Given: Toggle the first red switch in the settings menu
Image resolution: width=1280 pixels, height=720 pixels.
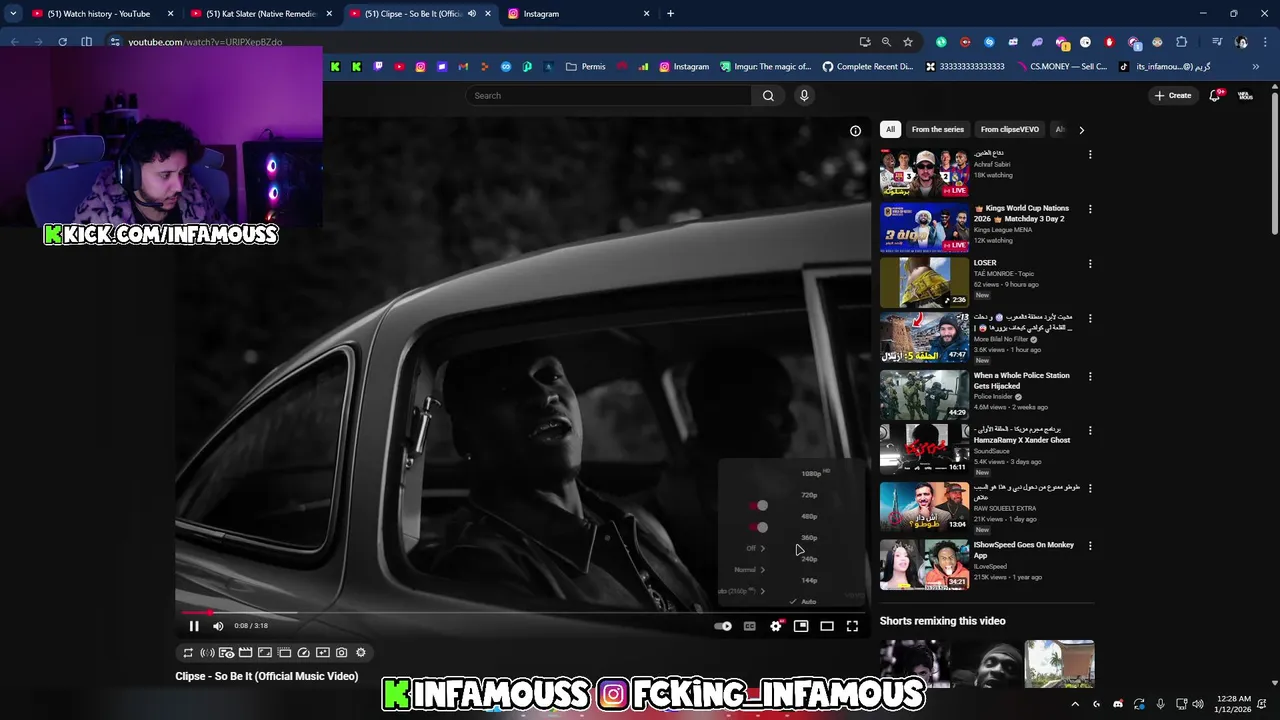Looking at the screenshot, I should (759, 505).
